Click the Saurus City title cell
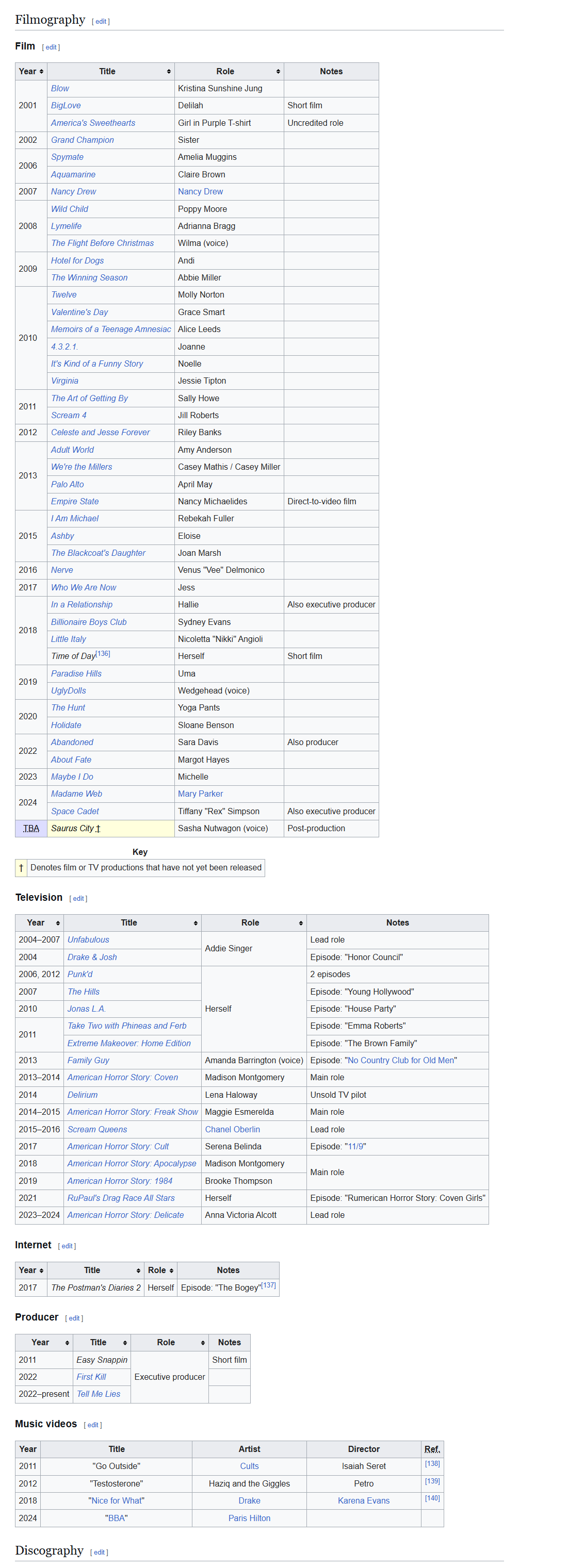This screenshot has width=568, height=1568. [111, 829]
